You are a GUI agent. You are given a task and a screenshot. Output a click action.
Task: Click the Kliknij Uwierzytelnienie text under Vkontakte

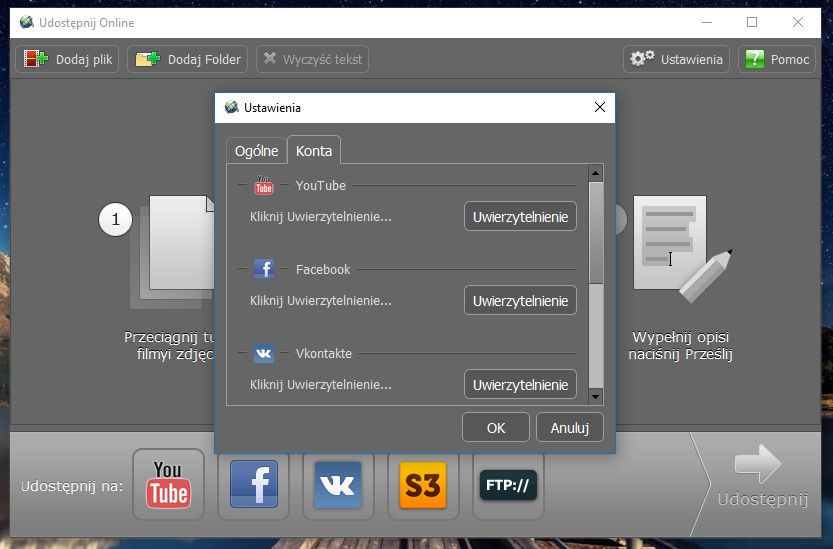click(320, 385)
